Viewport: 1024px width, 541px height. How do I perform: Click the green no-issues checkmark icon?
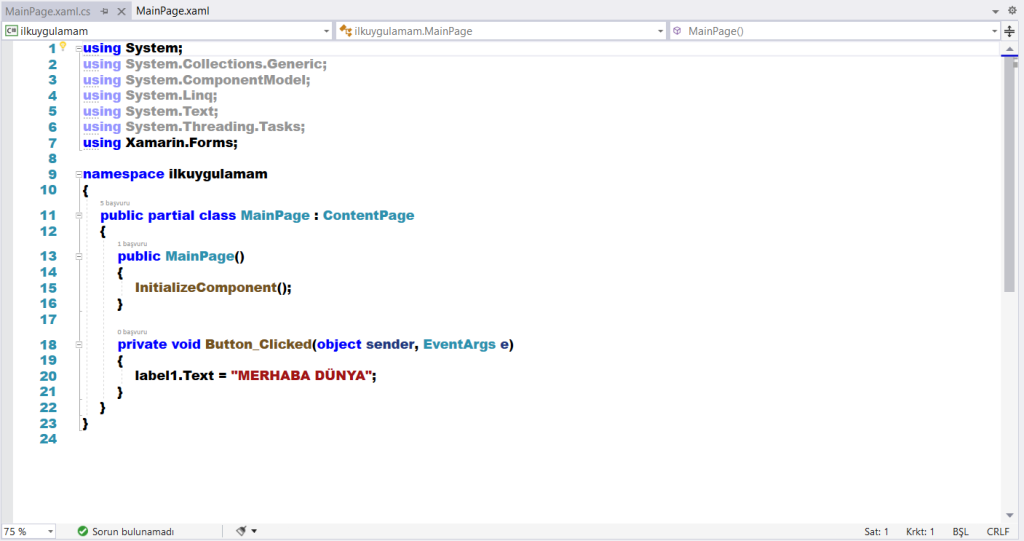click(x=83, y=531)
